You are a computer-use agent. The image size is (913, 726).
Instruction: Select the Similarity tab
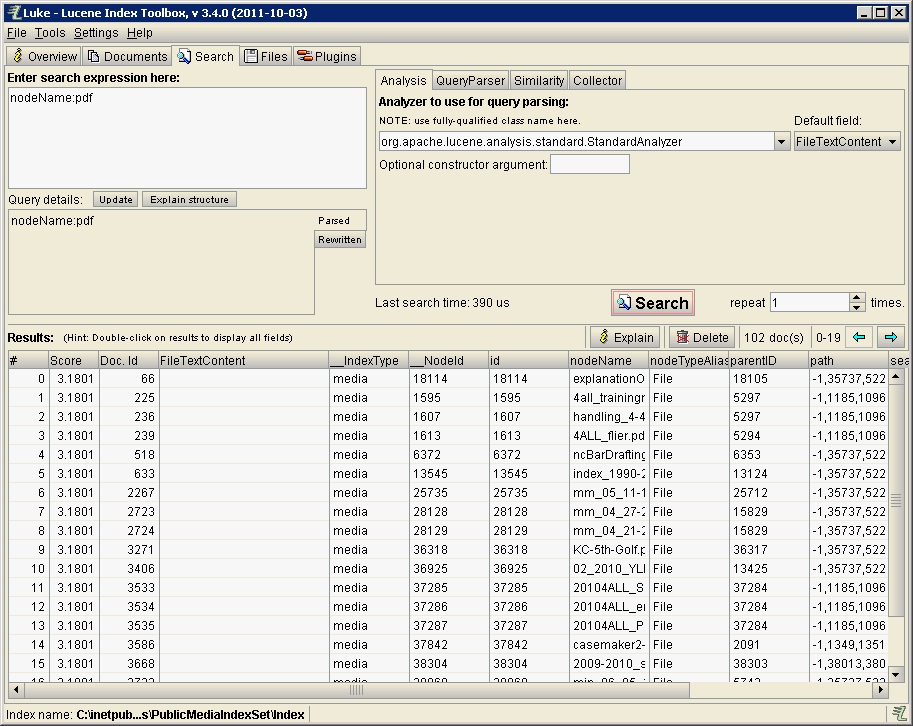(539, 80)
